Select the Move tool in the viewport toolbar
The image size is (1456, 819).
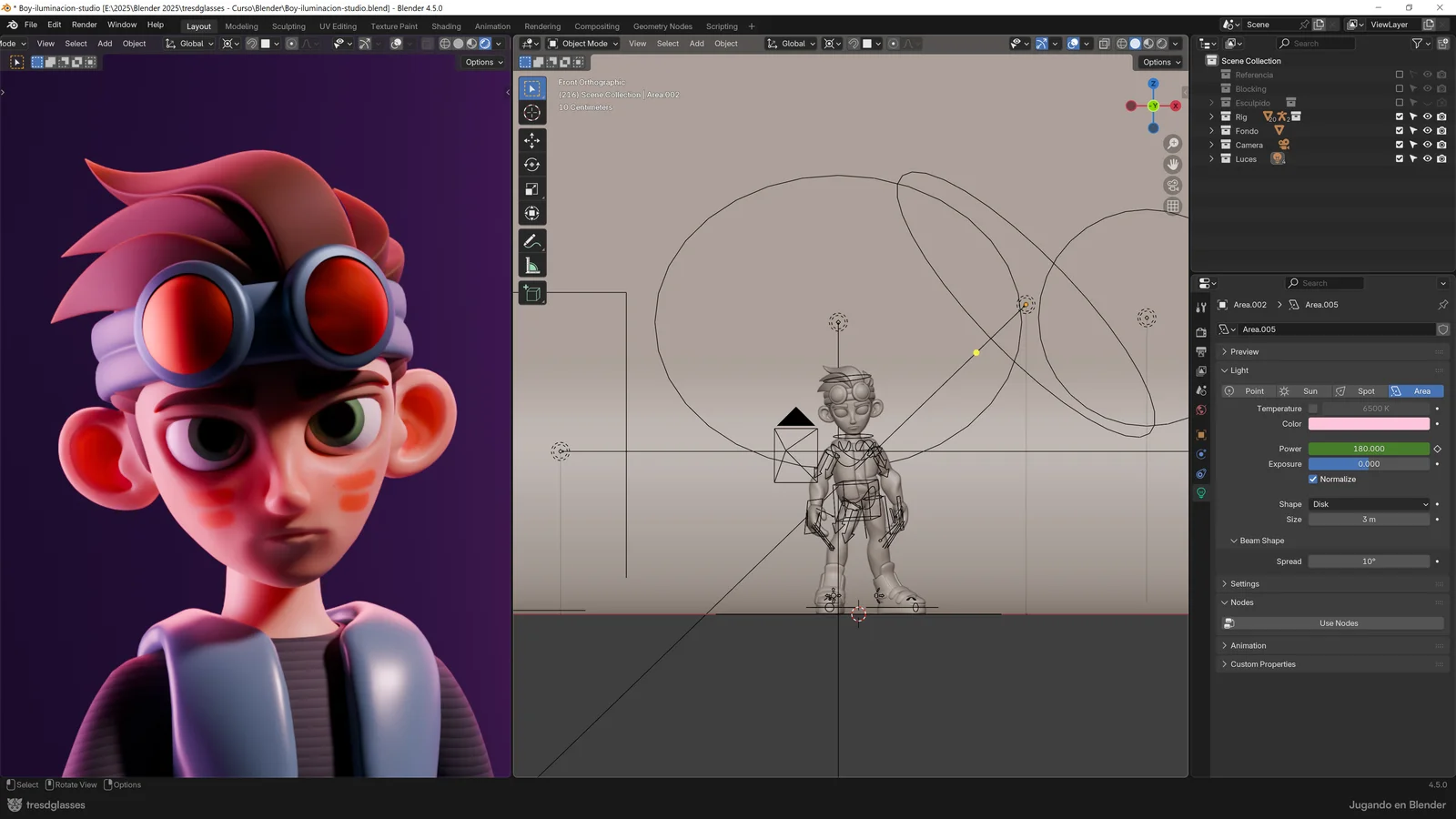pos(531,138)
